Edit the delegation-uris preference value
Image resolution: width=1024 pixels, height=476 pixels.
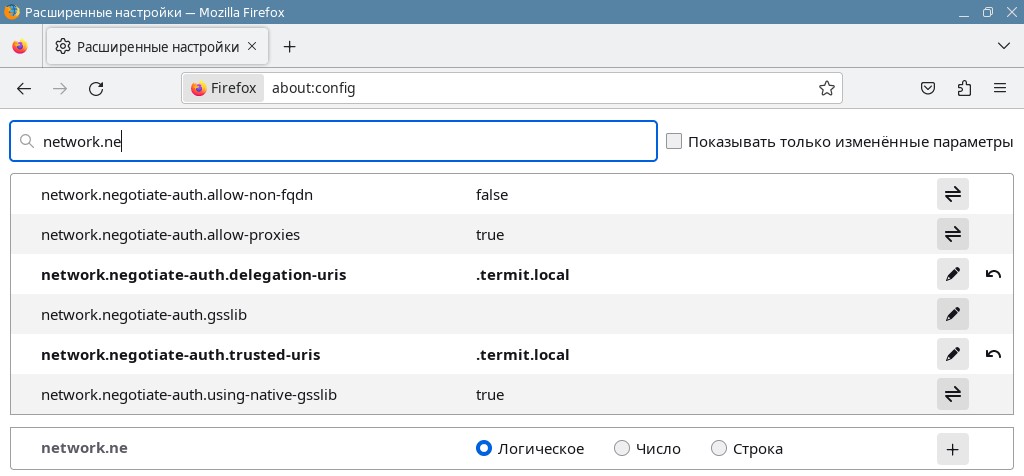[x=953, y=274]
